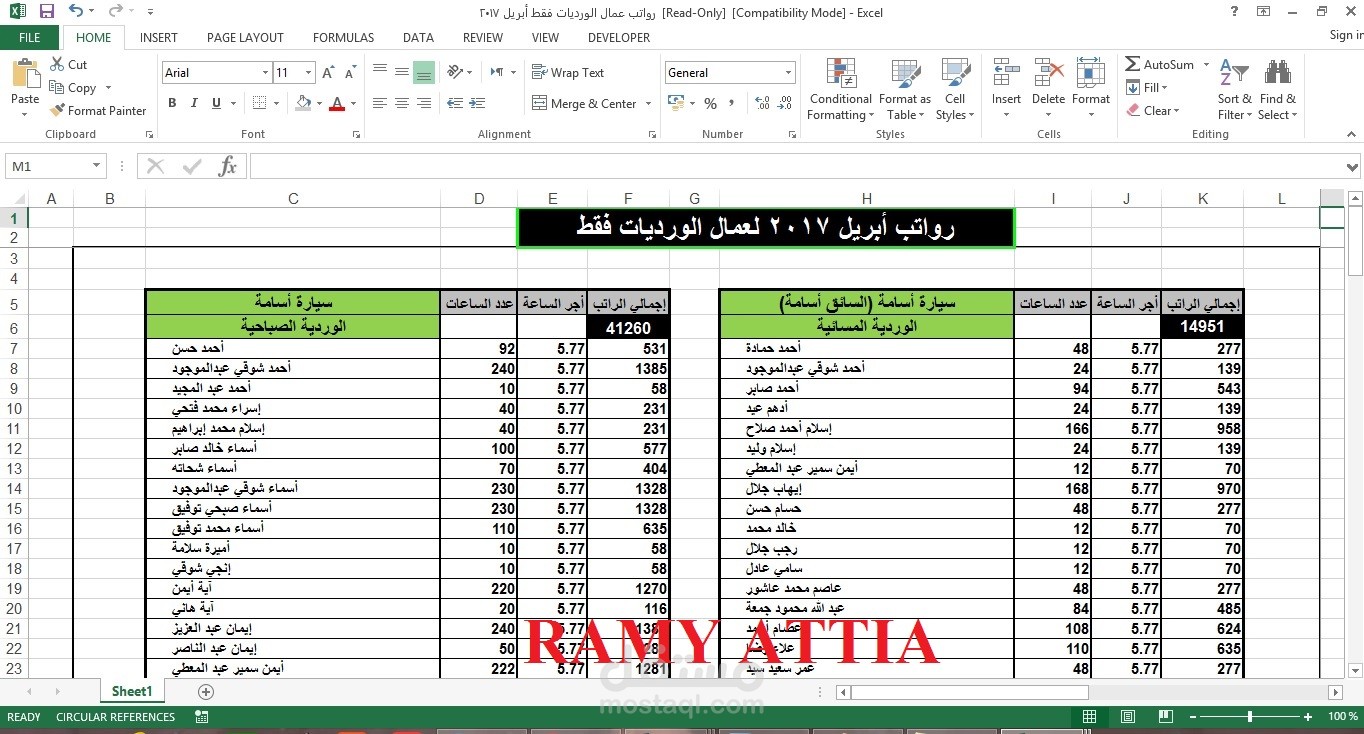Click the Insert cells icon
The image size is (1364, 734).
click(x=1006, y=75)
